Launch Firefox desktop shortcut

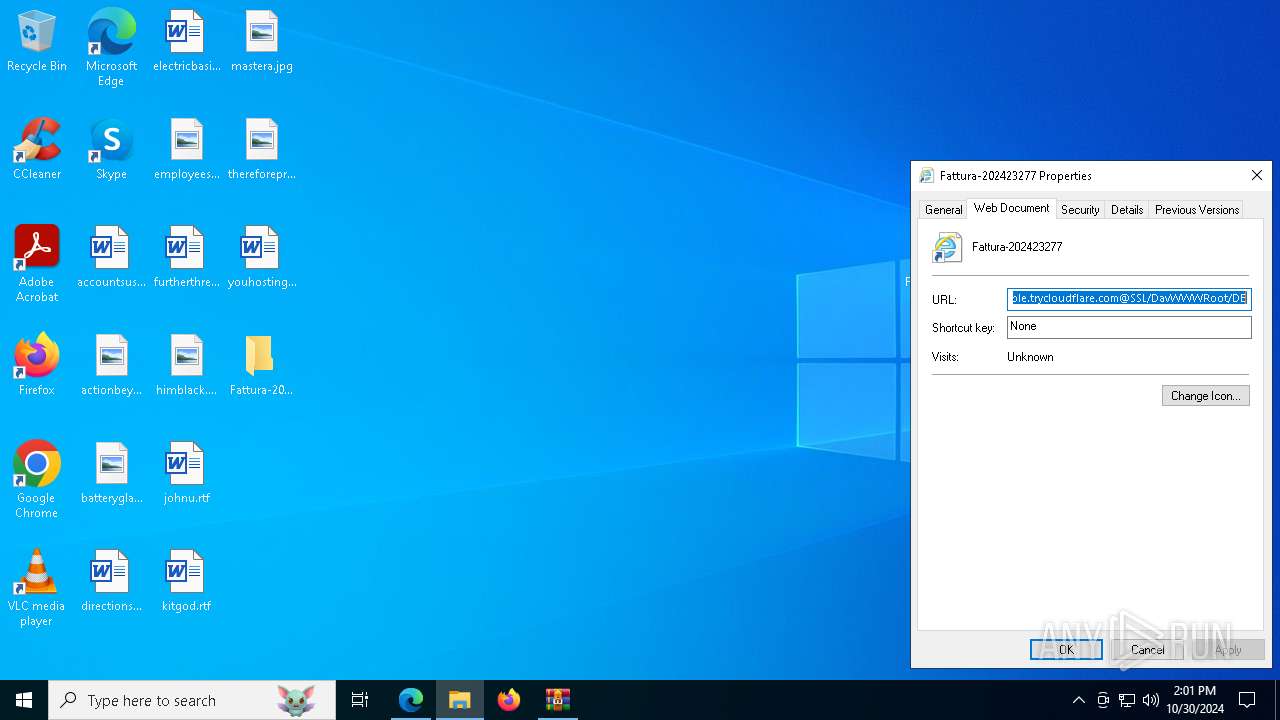(37, 365)
